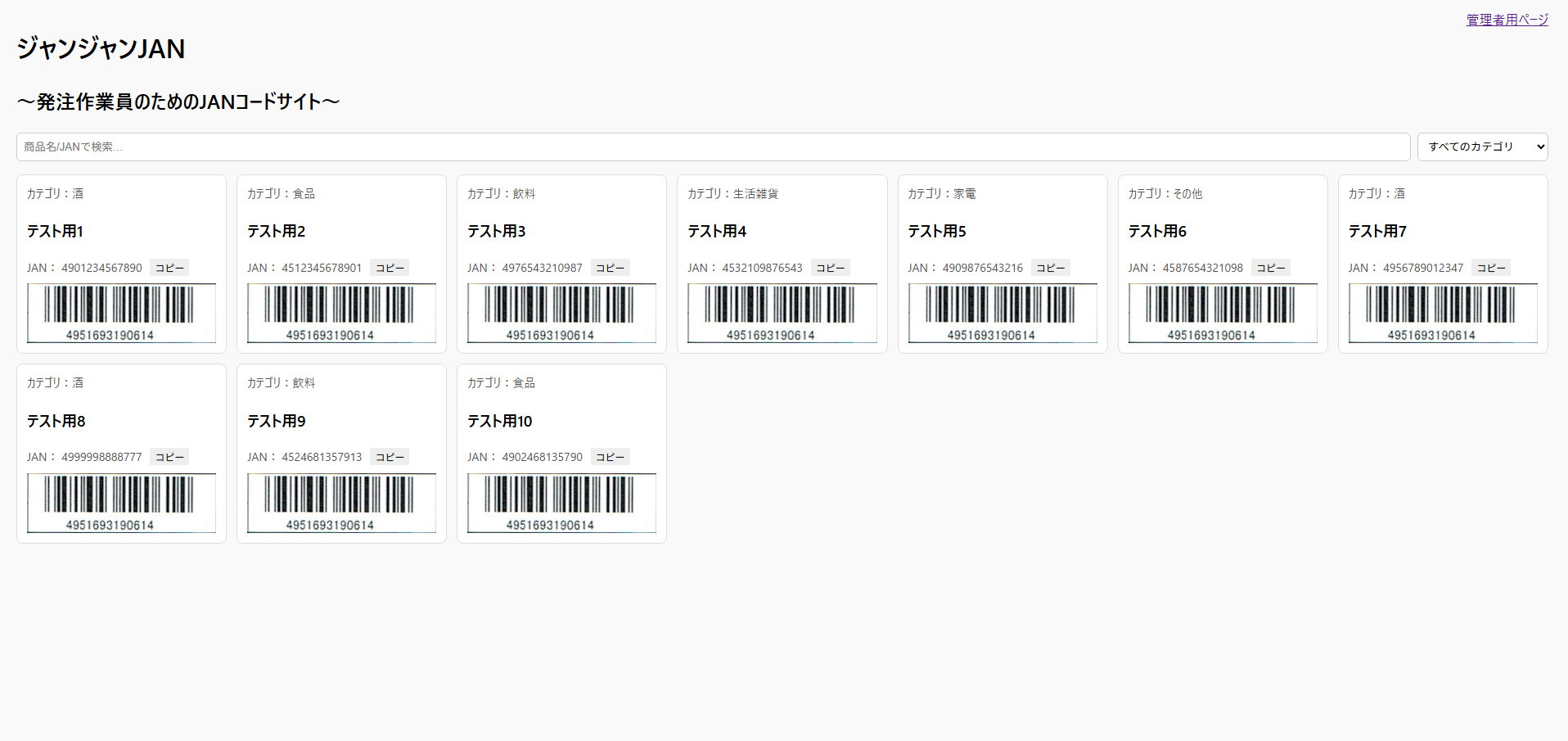1568x741 pixels.
Task: Select the barcode image on テスト用1
Action: tap(120, 313)
